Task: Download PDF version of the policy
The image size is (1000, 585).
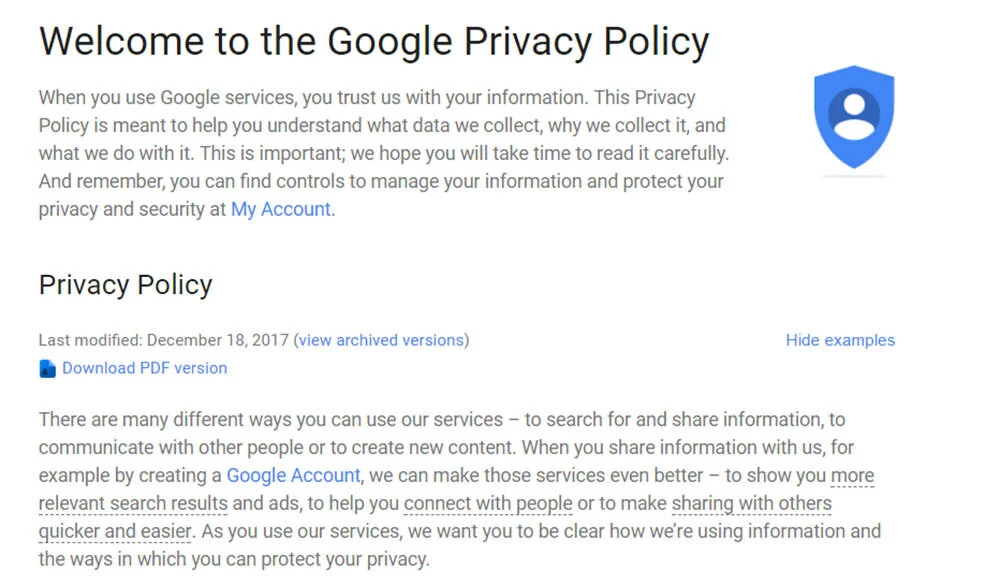Action: pyautogui.click(x=144, y=368)
